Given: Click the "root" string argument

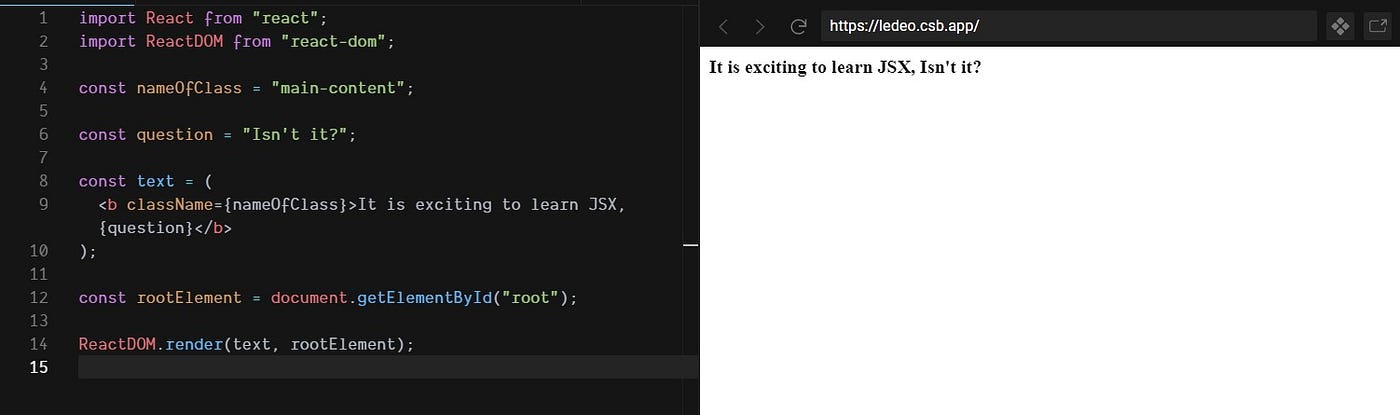Looking at the screenshot, I should 530,297.
